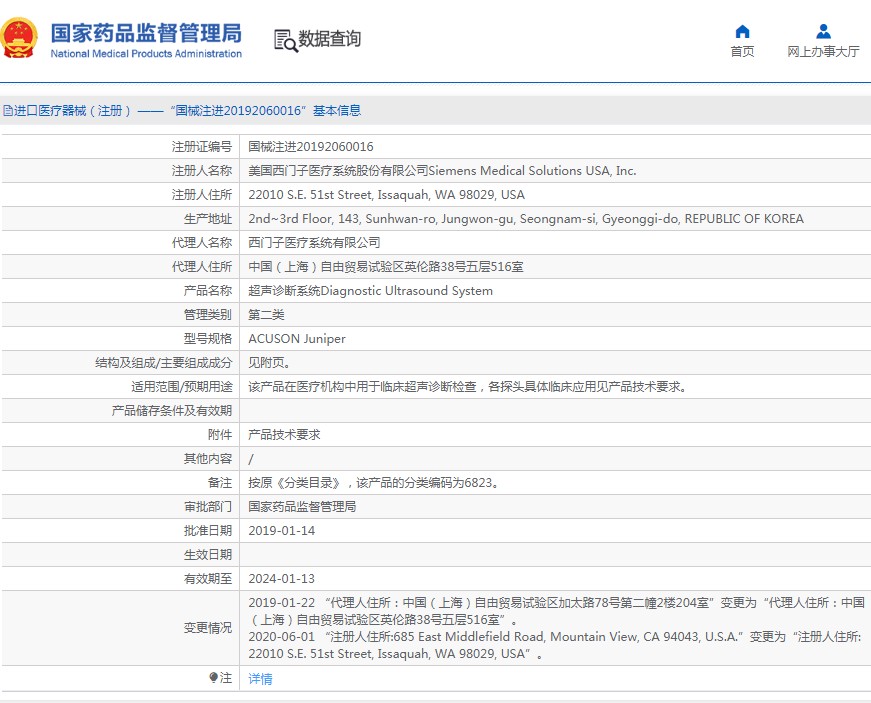Click the lightbulb icon beside 注

pos(213,677)
